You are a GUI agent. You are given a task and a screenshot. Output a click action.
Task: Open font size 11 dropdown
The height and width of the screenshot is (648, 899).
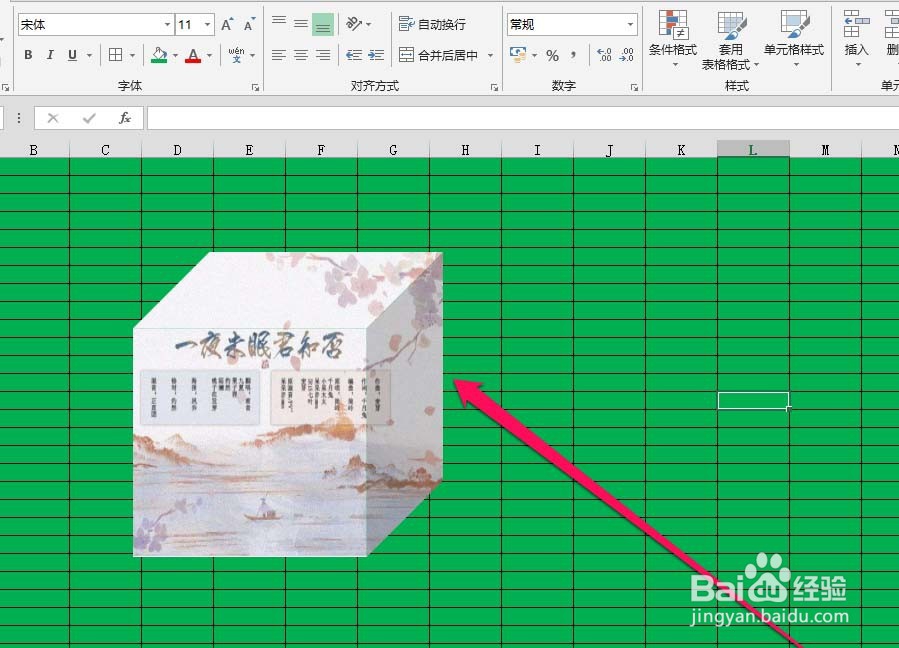pos(208,25)
